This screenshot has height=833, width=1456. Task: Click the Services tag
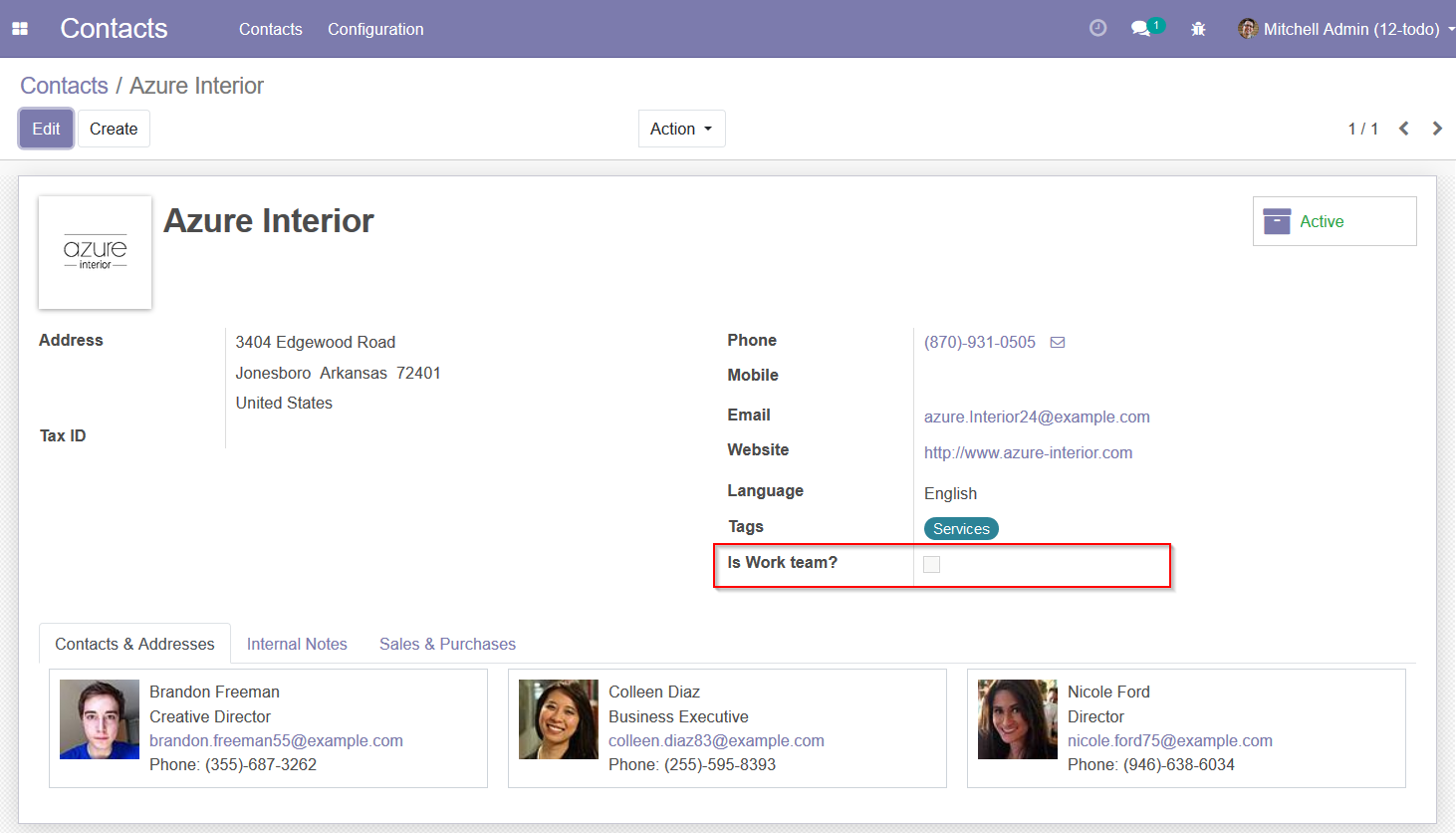(x=961, y=529)
